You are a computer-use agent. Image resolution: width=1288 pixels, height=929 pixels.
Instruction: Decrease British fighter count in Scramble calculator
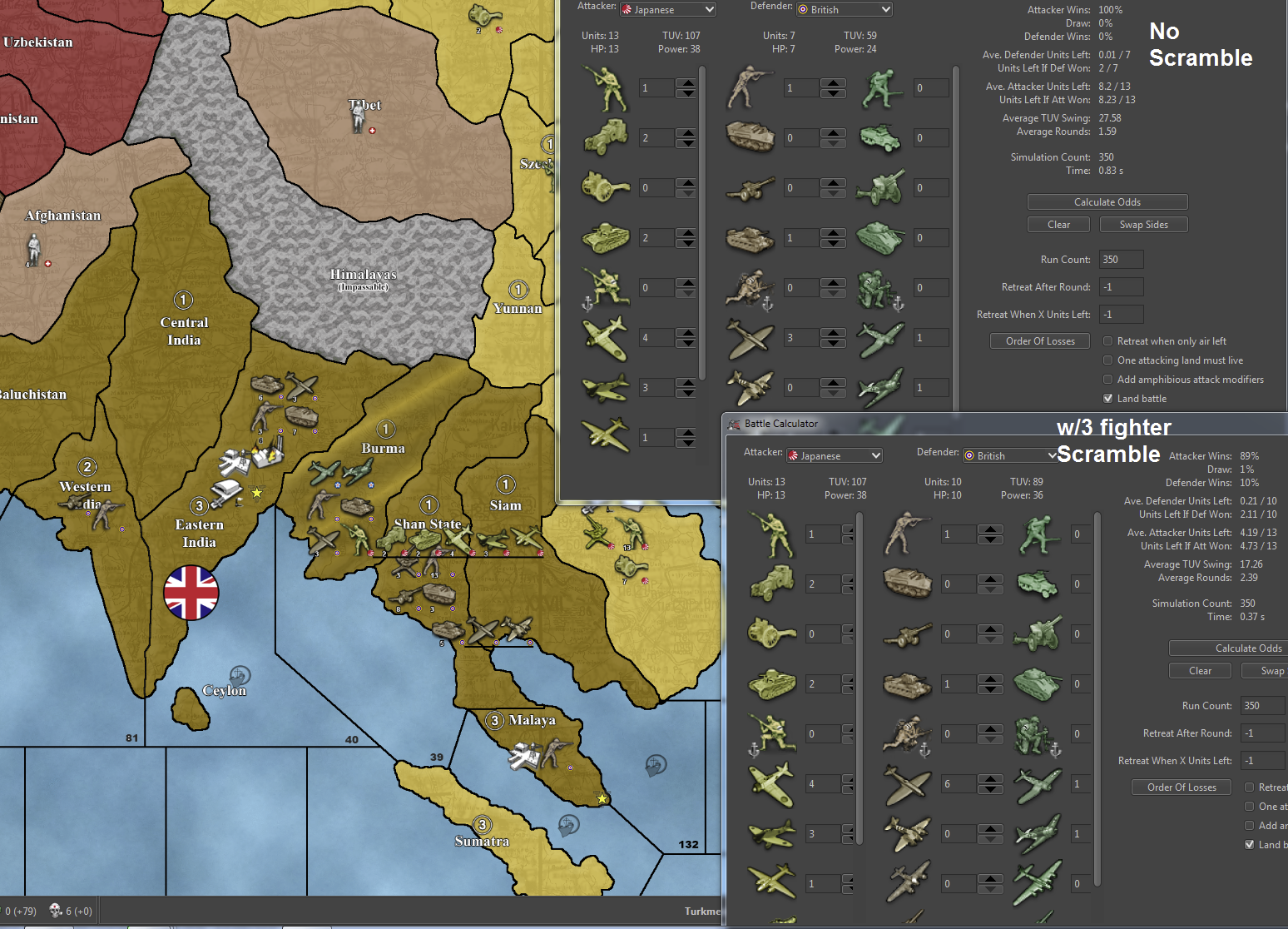click(x=990, y=789)
